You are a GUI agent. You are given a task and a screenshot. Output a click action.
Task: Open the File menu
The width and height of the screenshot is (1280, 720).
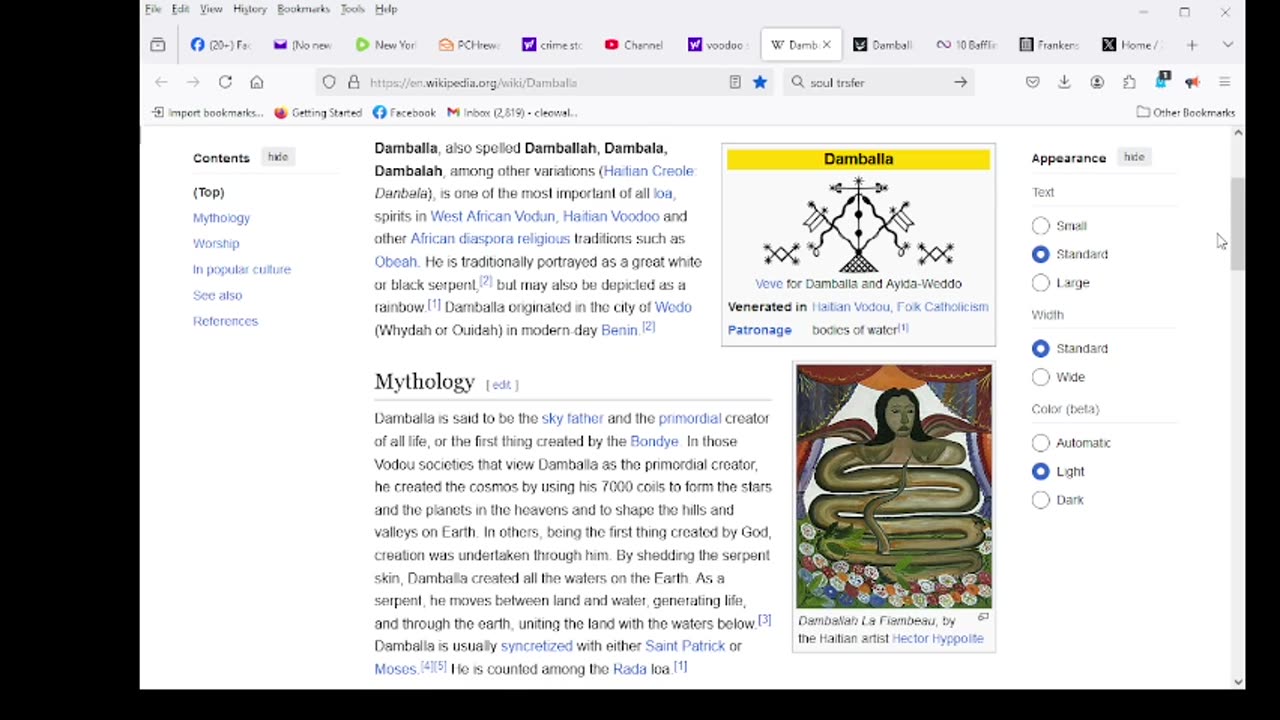pyautogui.click(x=153, y=9)
